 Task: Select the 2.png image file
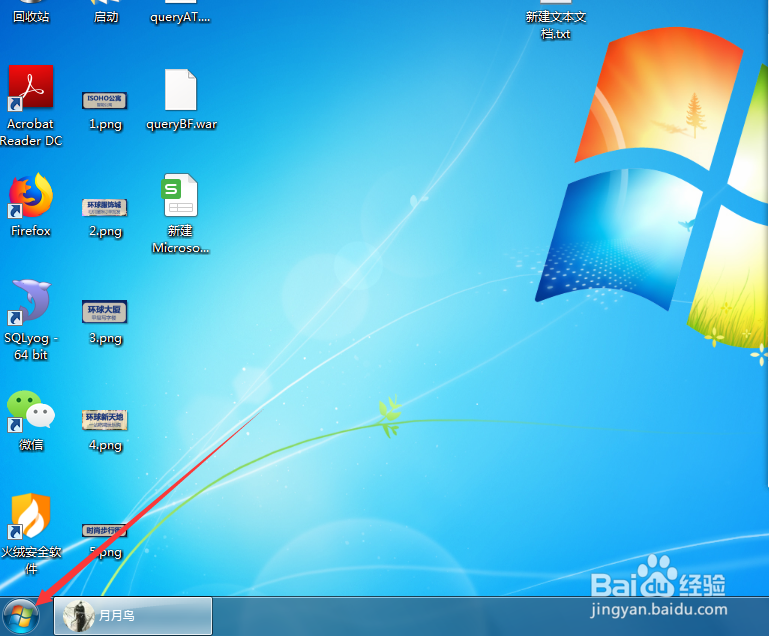105,218
